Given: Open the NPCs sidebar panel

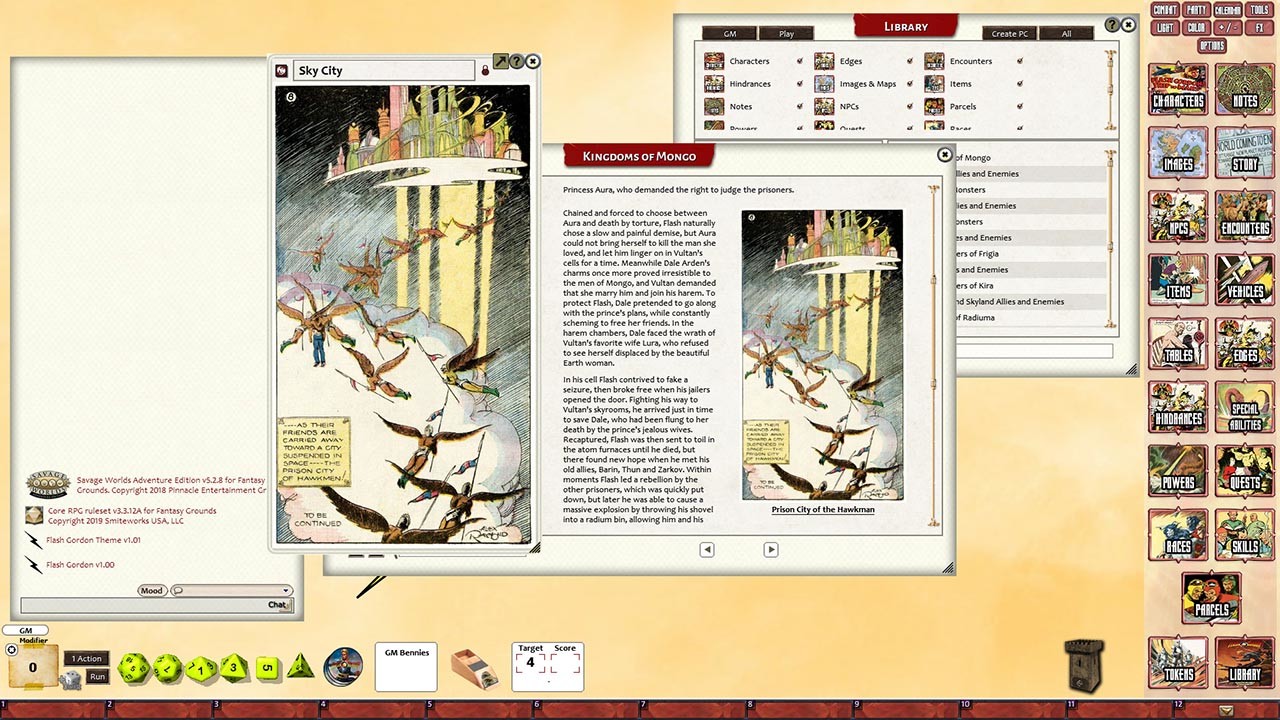Looking at the screenshot, I should point(1177,218).
